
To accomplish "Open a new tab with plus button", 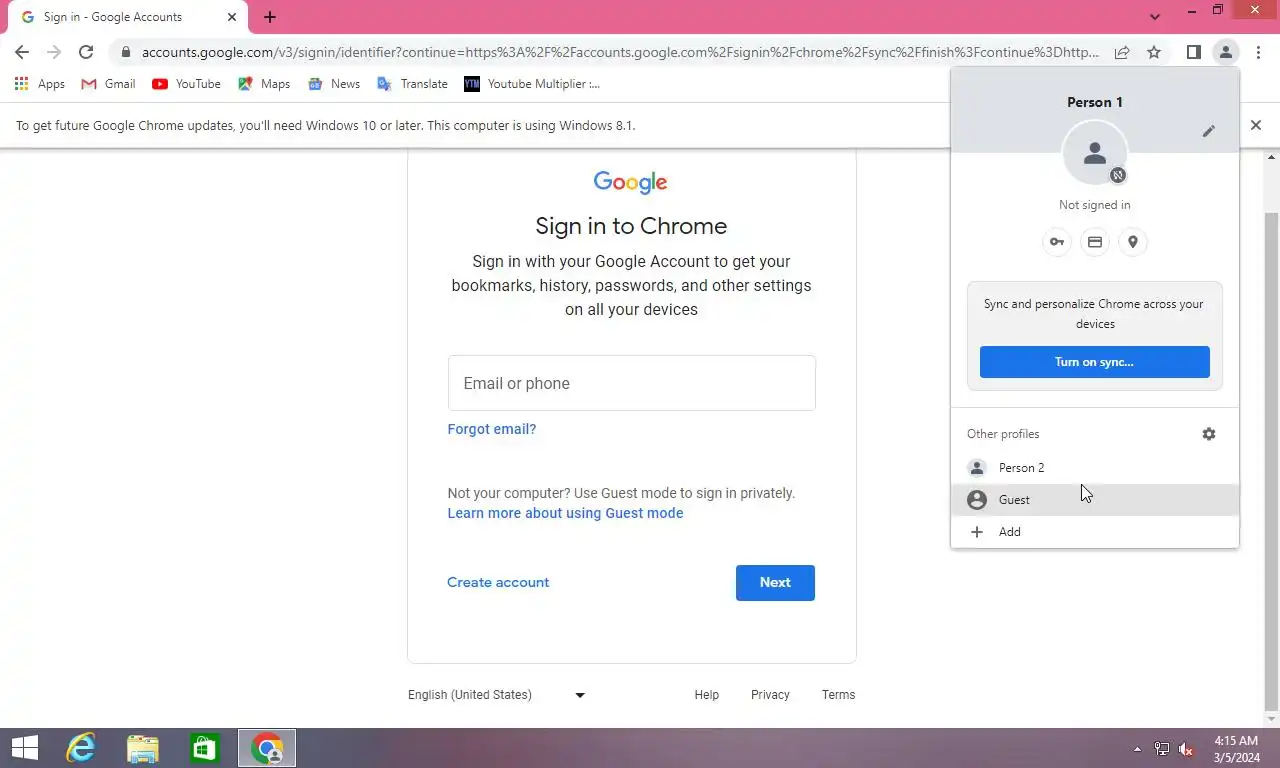I will coord(270,17).
